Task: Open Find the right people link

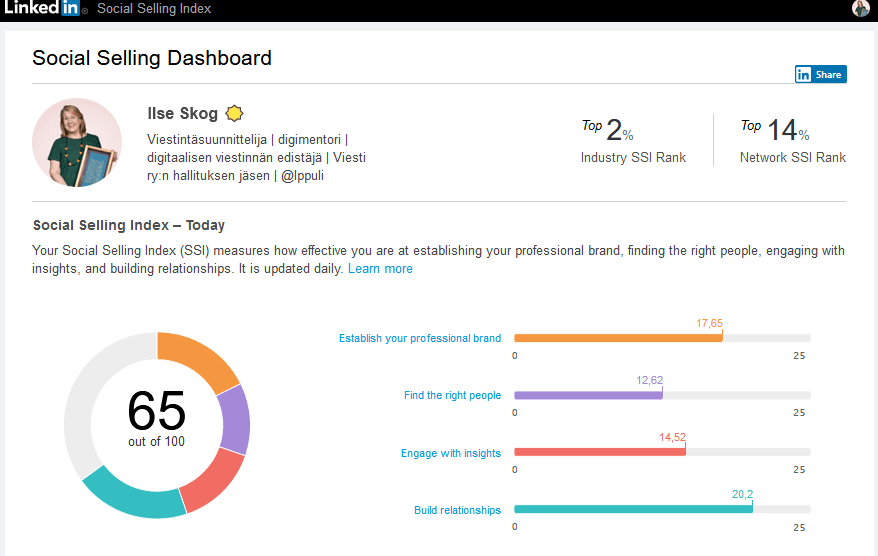Action: point(452,396)
